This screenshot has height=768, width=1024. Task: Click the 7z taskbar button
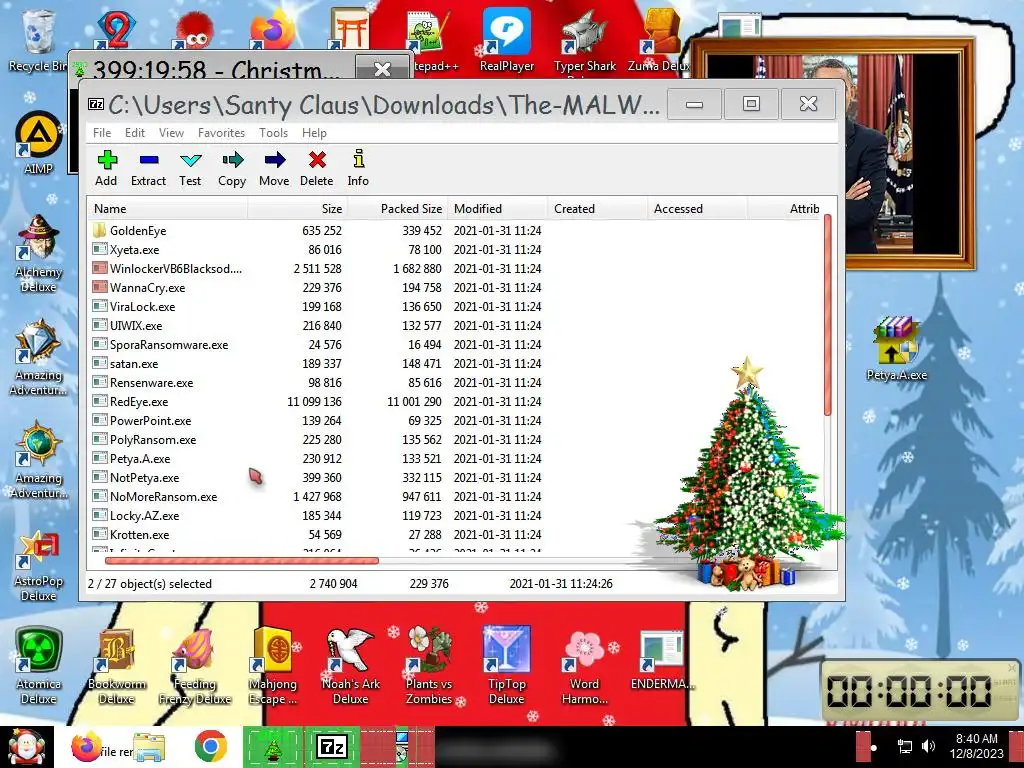click(x=332, y=747)
